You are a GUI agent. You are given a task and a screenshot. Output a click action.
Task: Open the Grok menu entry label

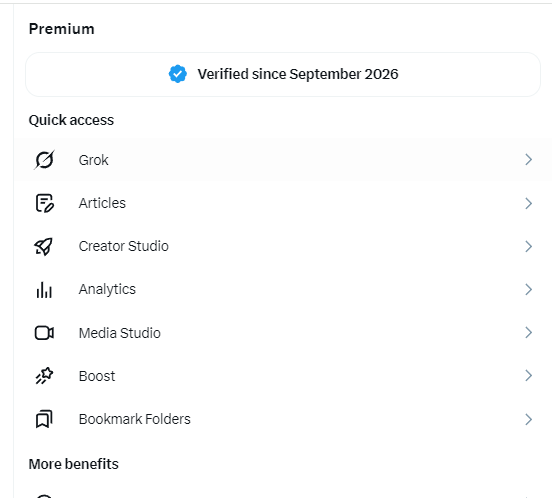click(94, 160)
